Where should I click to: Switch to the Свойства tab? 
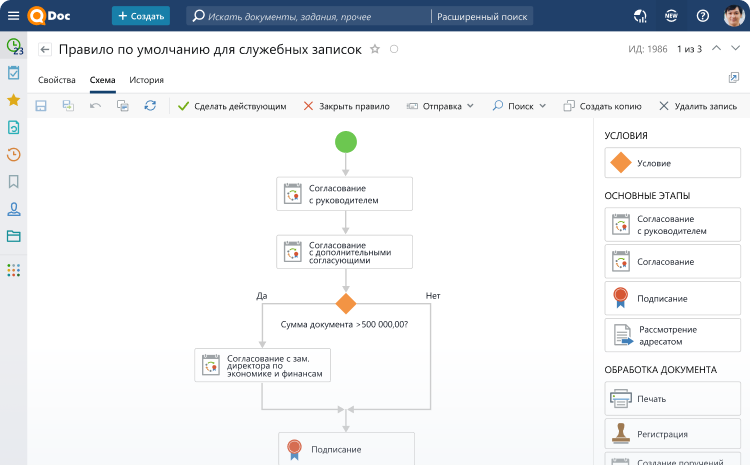click(x=57, y=80)
